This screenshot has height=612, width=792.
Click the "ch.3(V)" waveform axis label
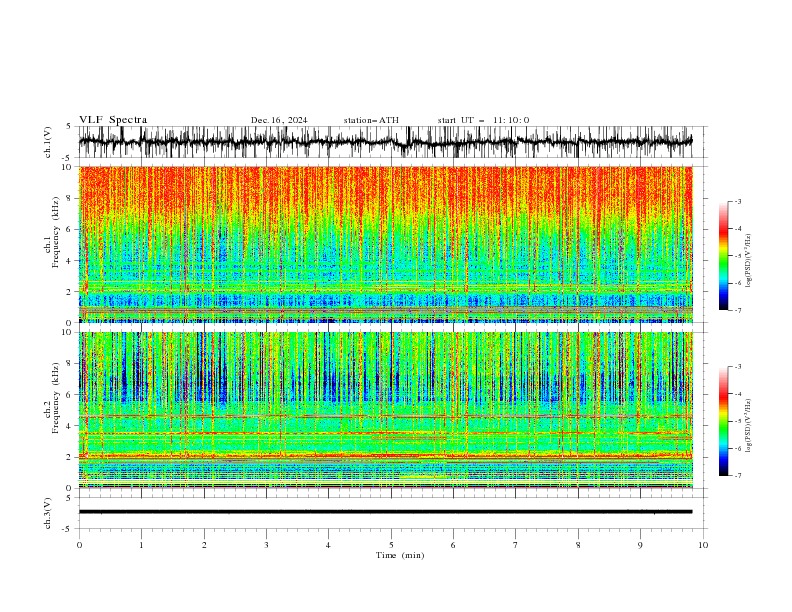48,513
